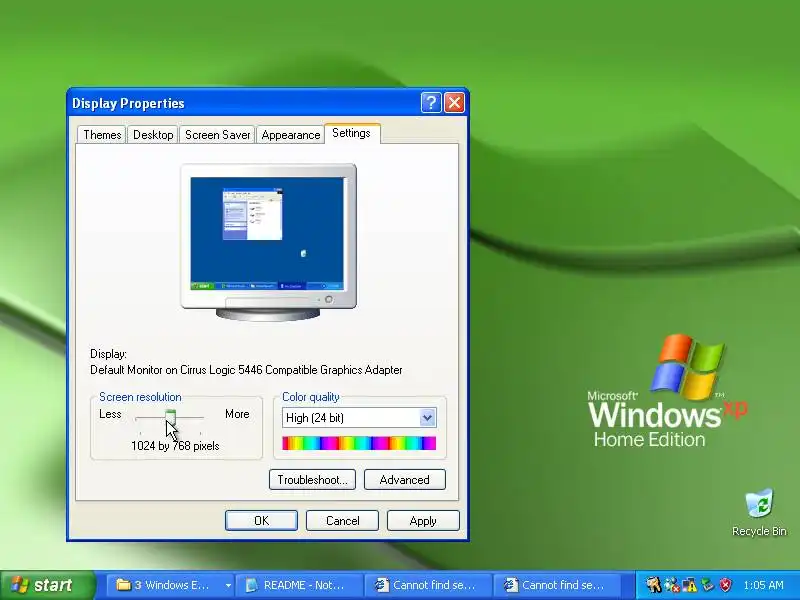Select the Recycle Bin desktop icon

coord(759,513)
